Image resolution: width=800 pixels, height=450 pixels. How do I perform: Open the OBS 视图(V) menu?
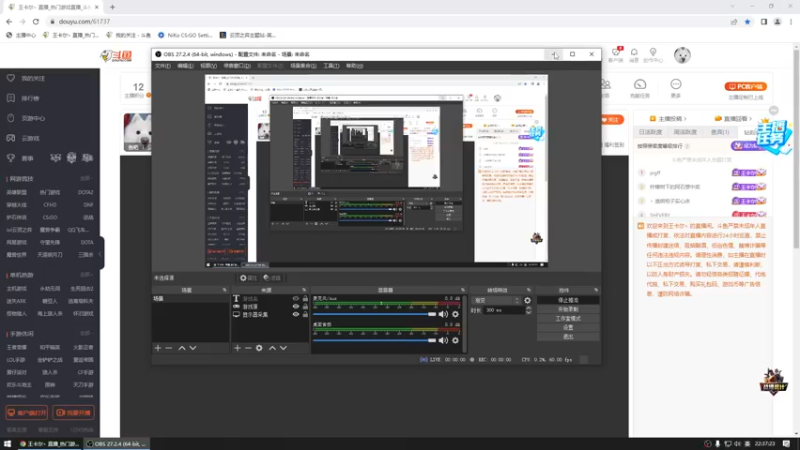pos(208,66)
